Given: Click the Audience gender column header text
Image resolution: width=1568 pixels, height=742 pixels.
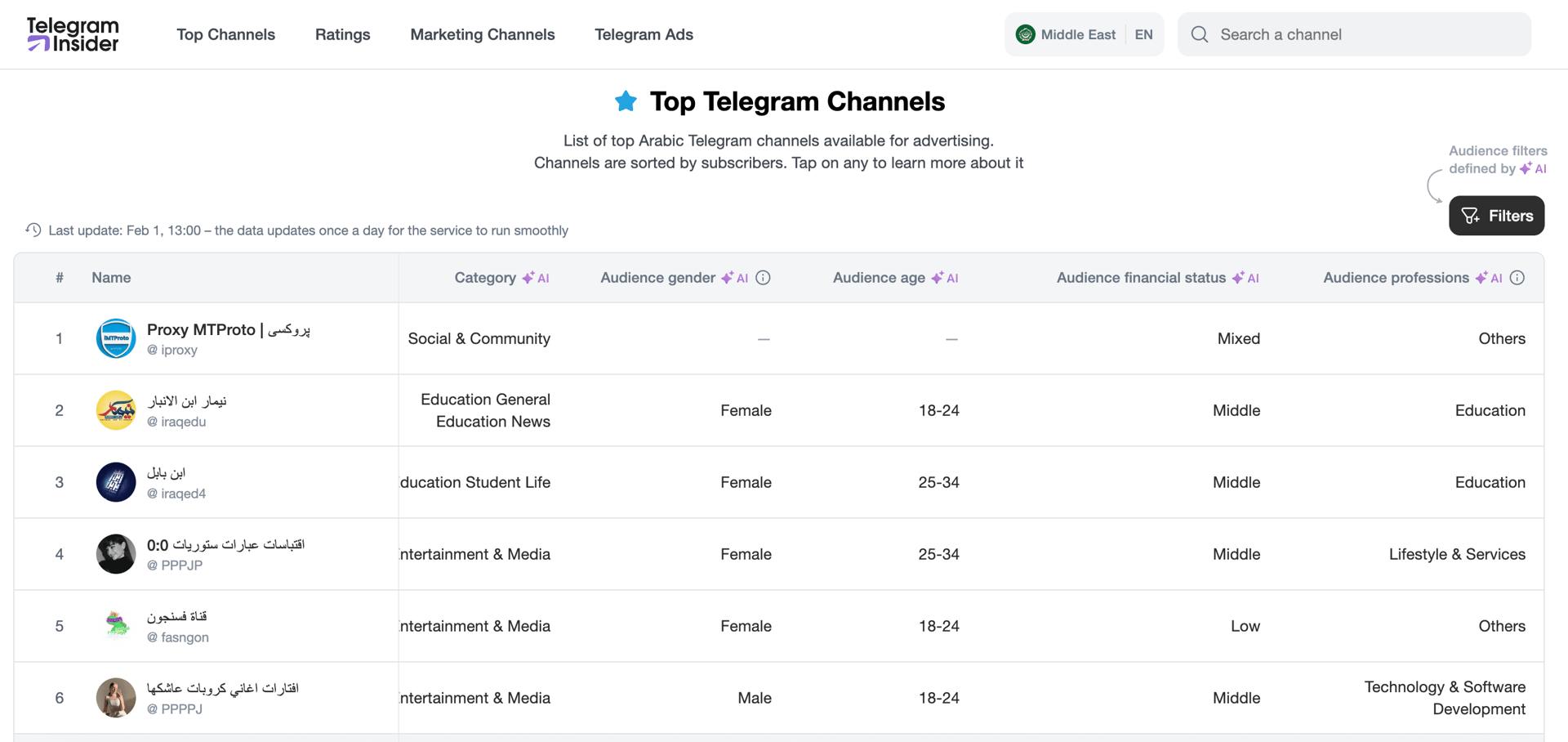Looking at the screenshot, I should [657, 278].
